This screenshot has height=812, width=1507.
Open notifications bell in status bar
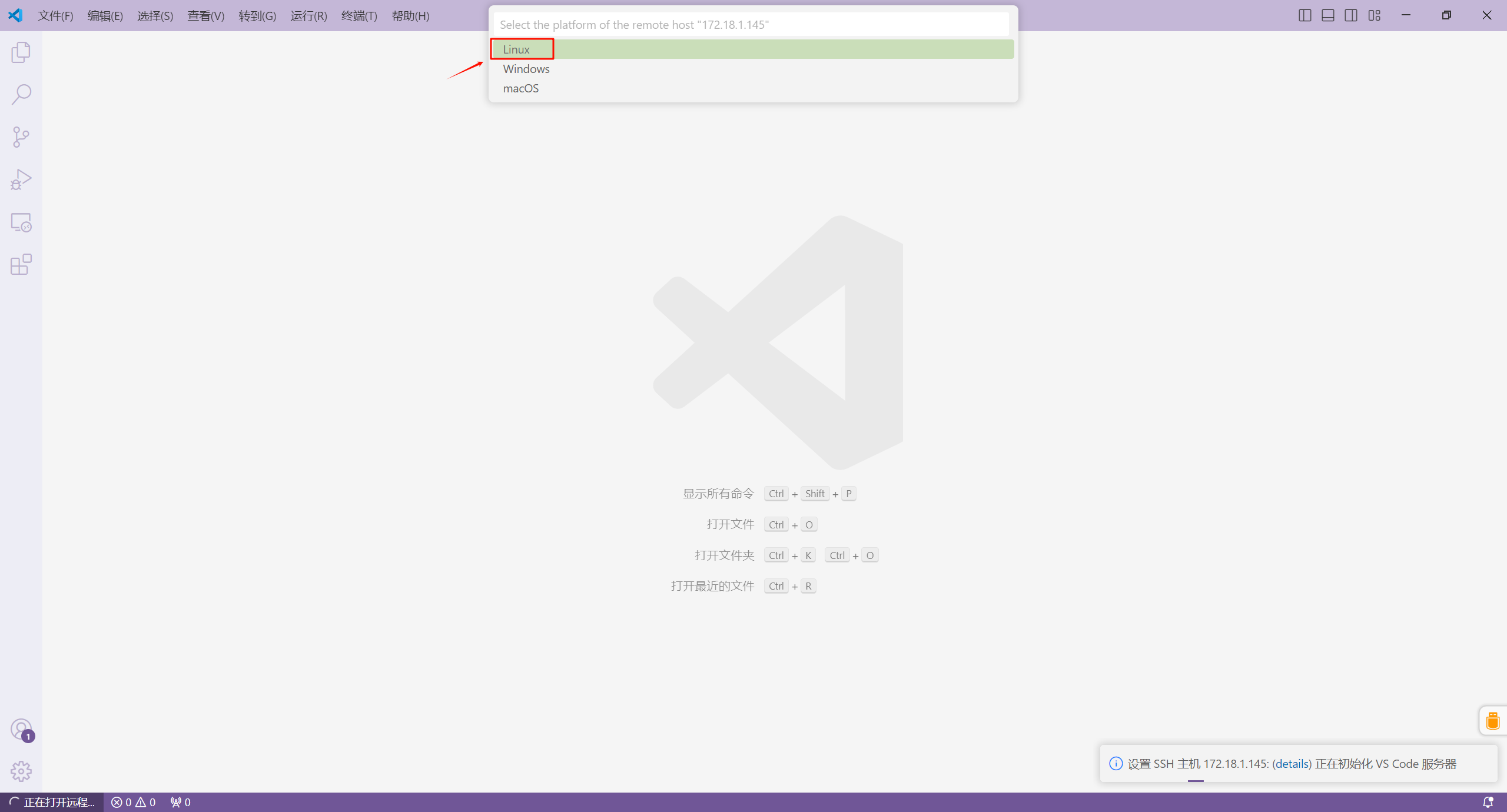(x=1488, y=802)
